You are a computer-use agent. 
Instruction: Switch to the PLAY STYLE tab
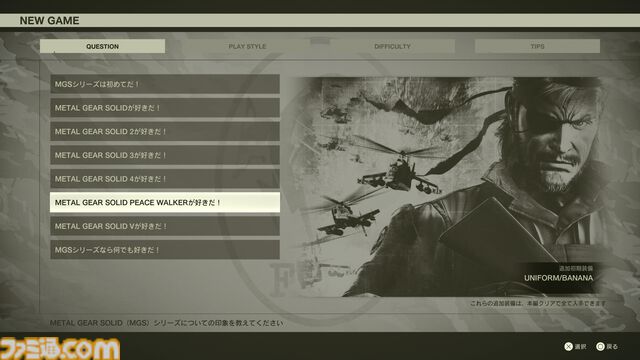[x=247, y=46]
